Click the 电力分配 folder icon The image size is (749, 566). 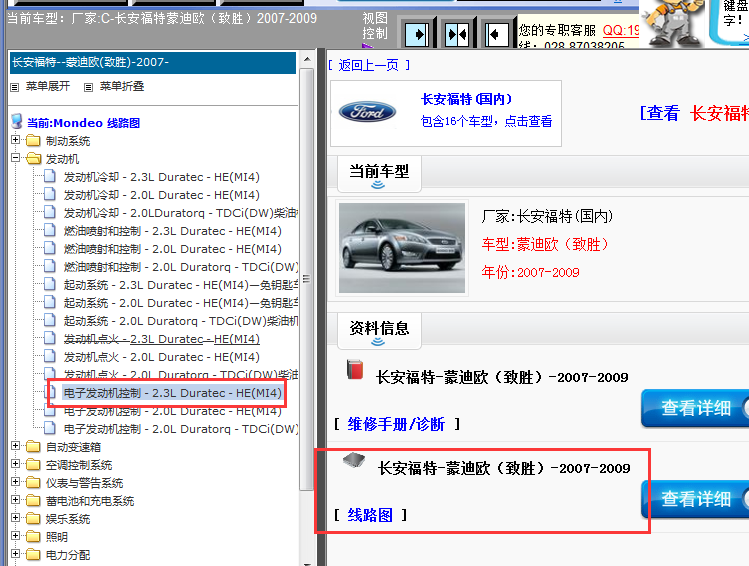click(x=33, y=555)
